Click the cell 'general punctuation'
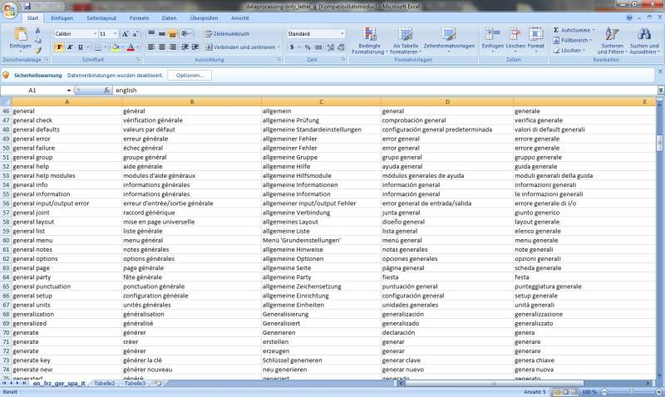 (x=67, y=286)
